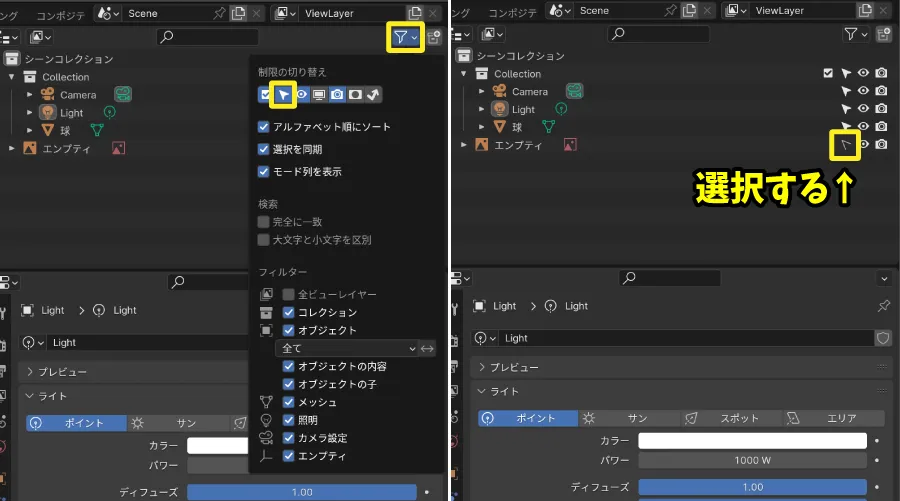900x501 pixels.
Task: Disable rendering of Camera in right outliner
Action: pos(881,91)
